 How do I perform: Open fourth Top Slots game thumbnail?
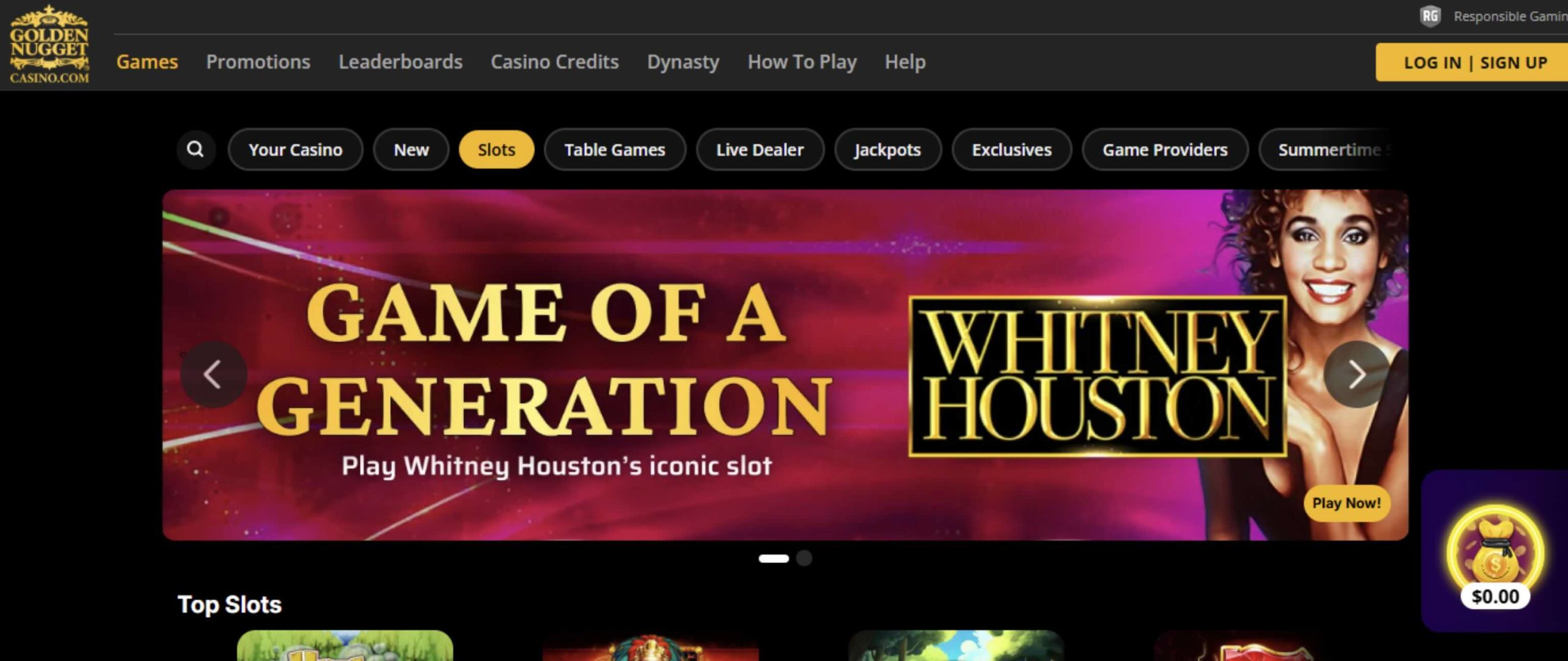click(x=1262, y=645)
